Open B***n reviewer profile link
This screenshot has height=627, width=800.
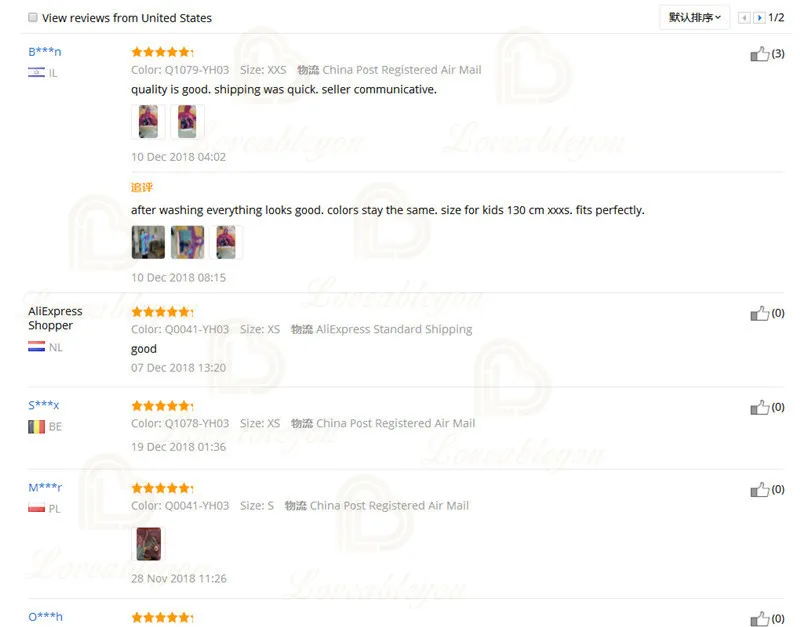pos(44,52)
